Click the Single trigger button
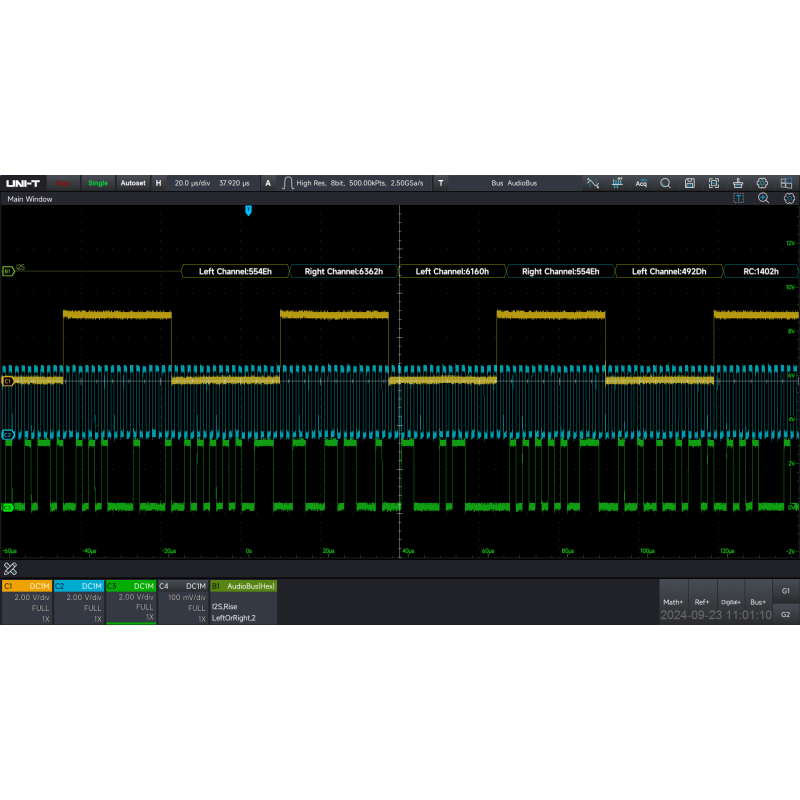800x800 pixels. (x=97, y=183)
